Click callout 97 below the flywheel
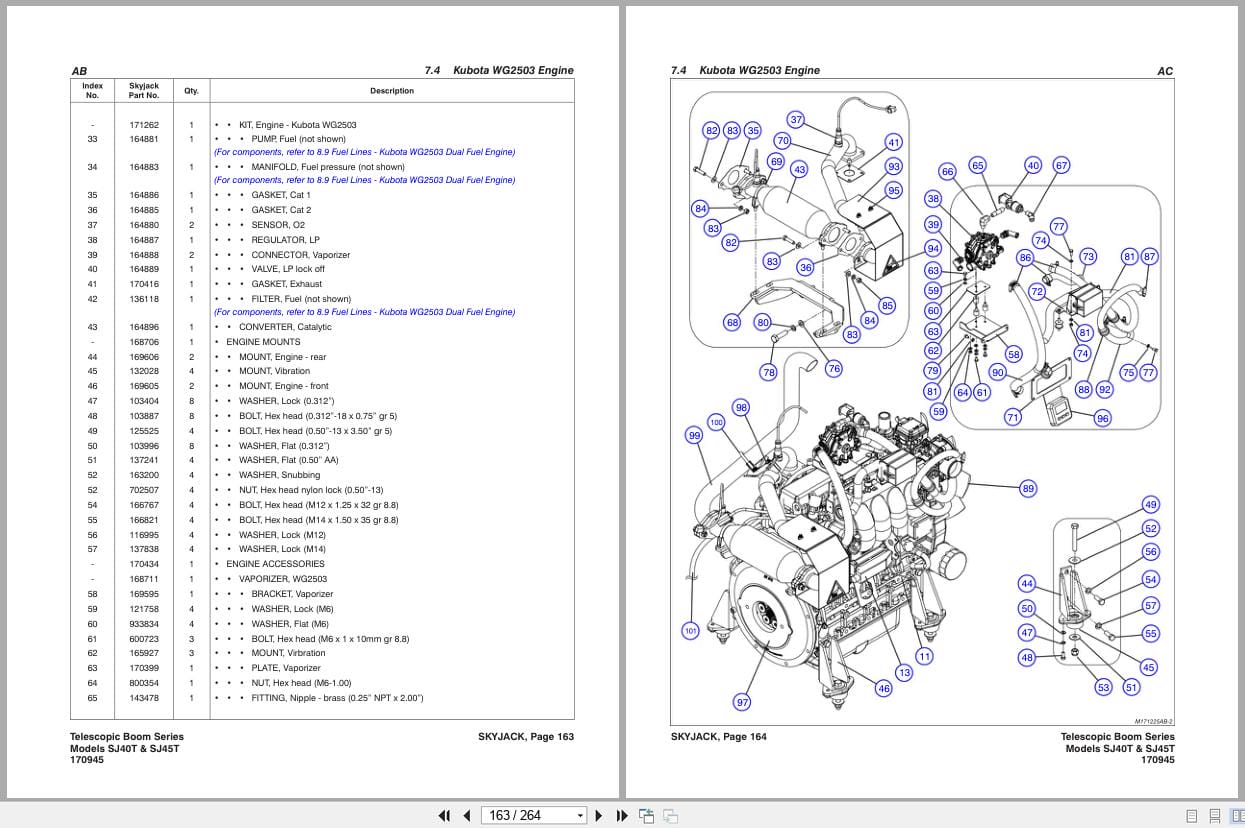Screen dimensions: 1245x828 (742, 702)
